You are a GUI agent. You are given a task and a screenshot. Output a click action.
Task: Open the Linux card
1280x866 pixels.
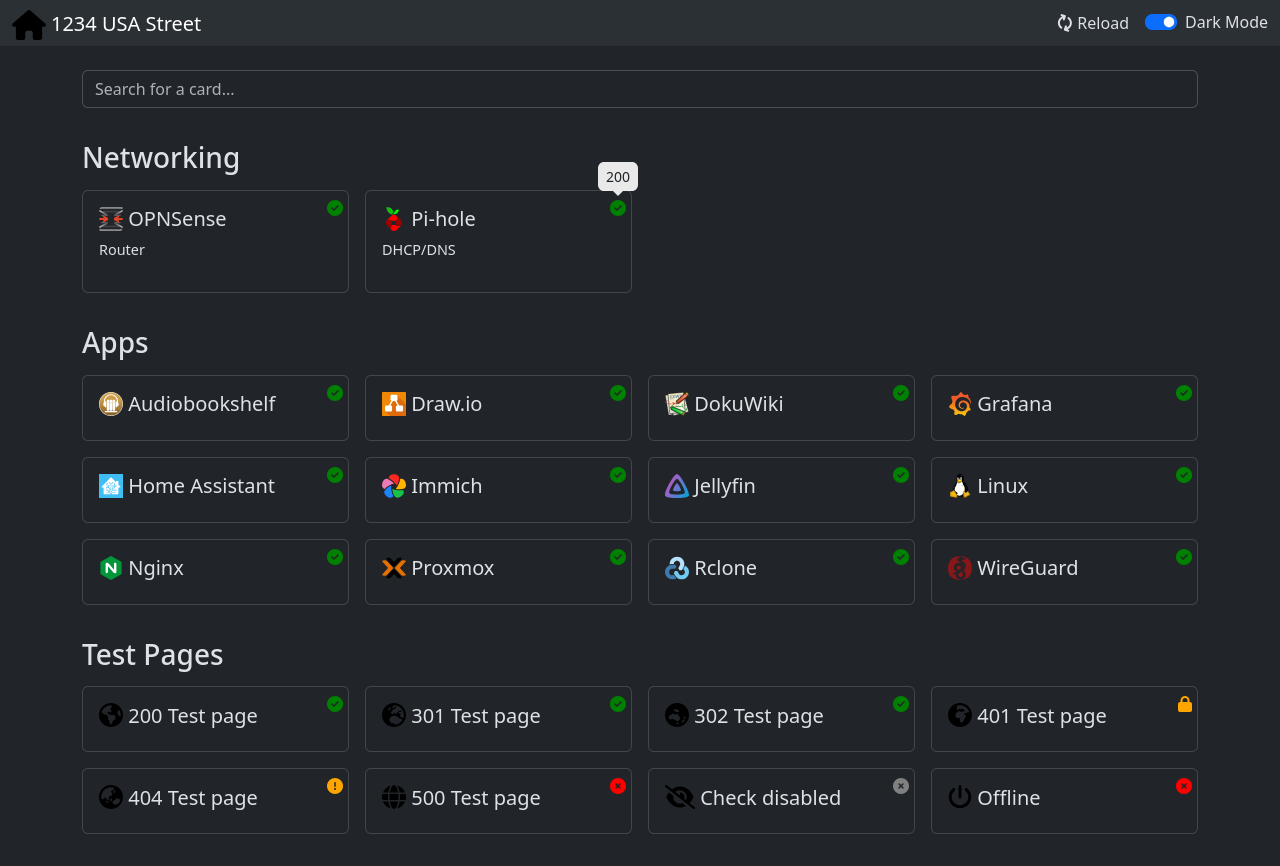1064,490
